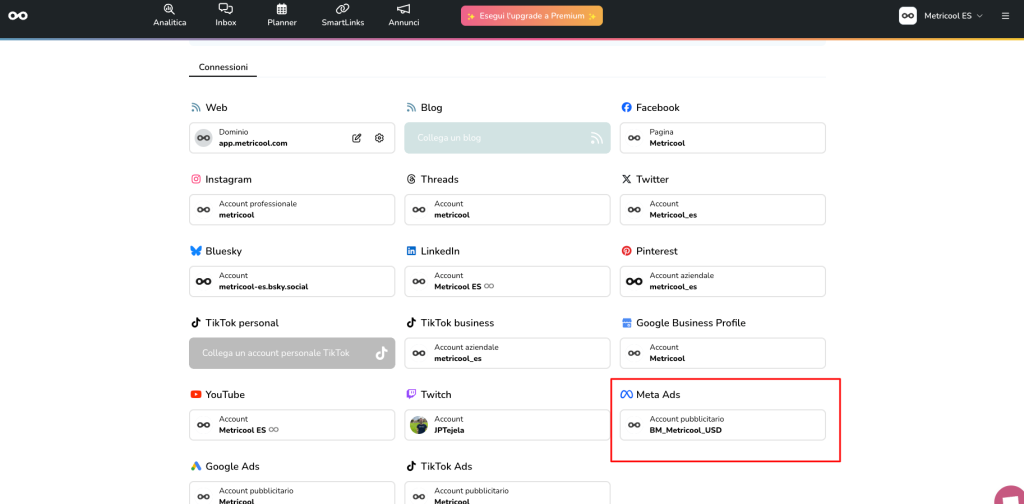Select the LinkedIn Metricool ES connection

(507, 281)
